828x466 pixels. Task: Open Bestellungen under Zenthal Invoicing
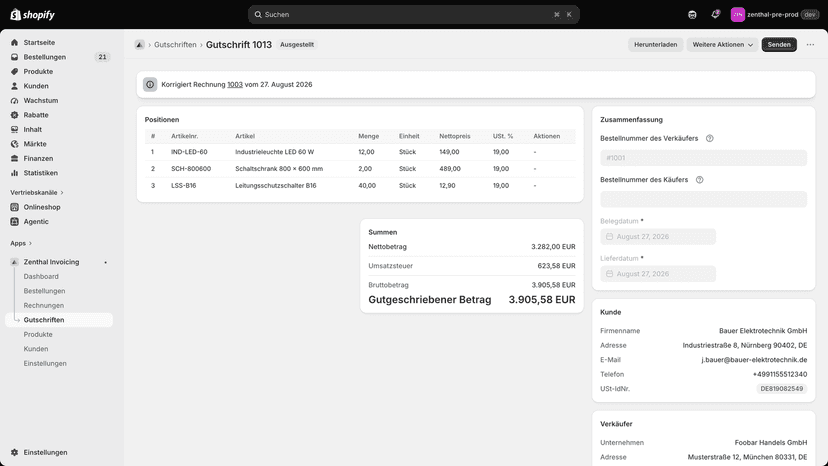tap(44, 291)
